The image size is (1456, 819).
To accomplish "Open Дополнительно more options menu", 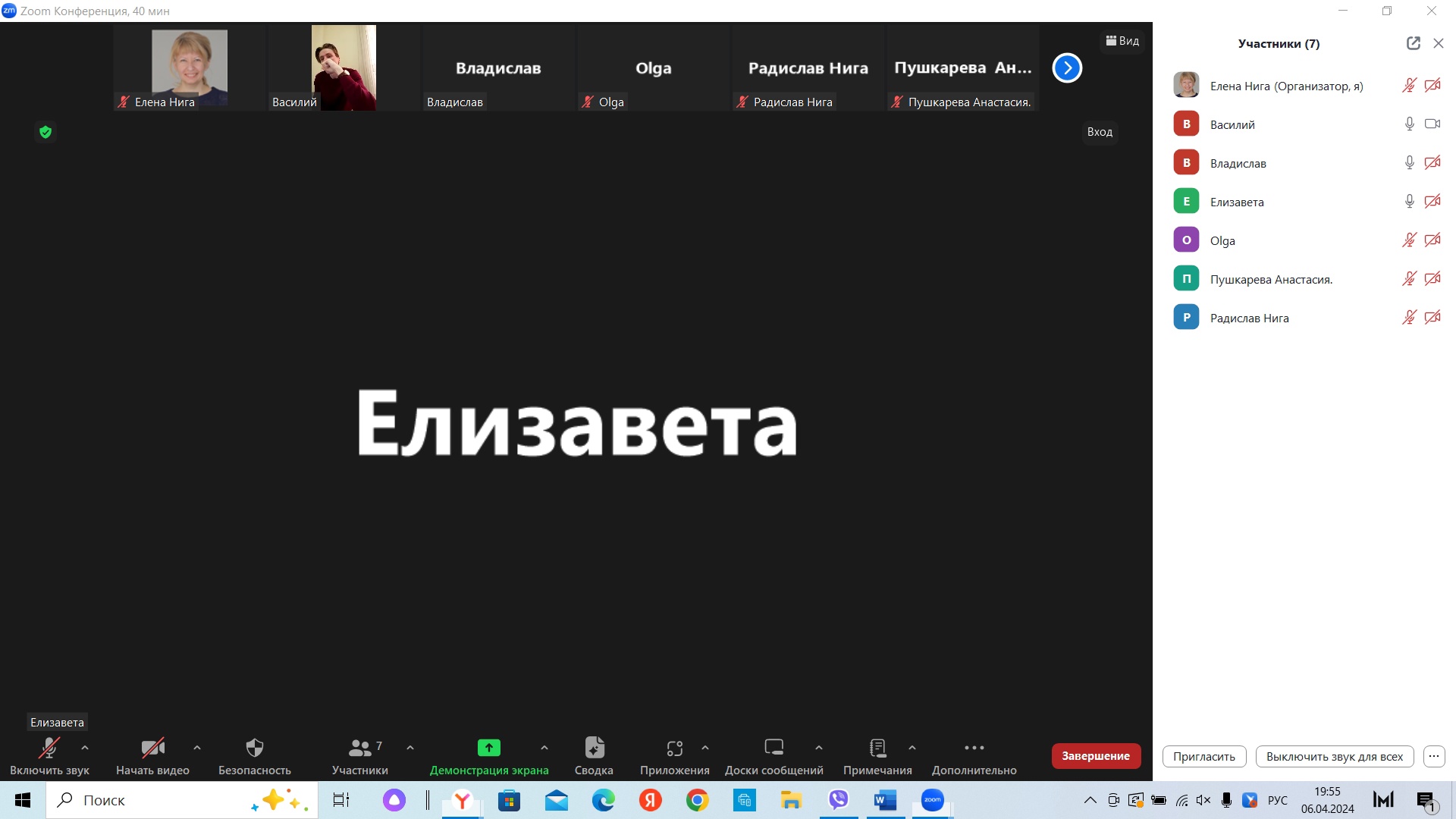I will (974, 748).
